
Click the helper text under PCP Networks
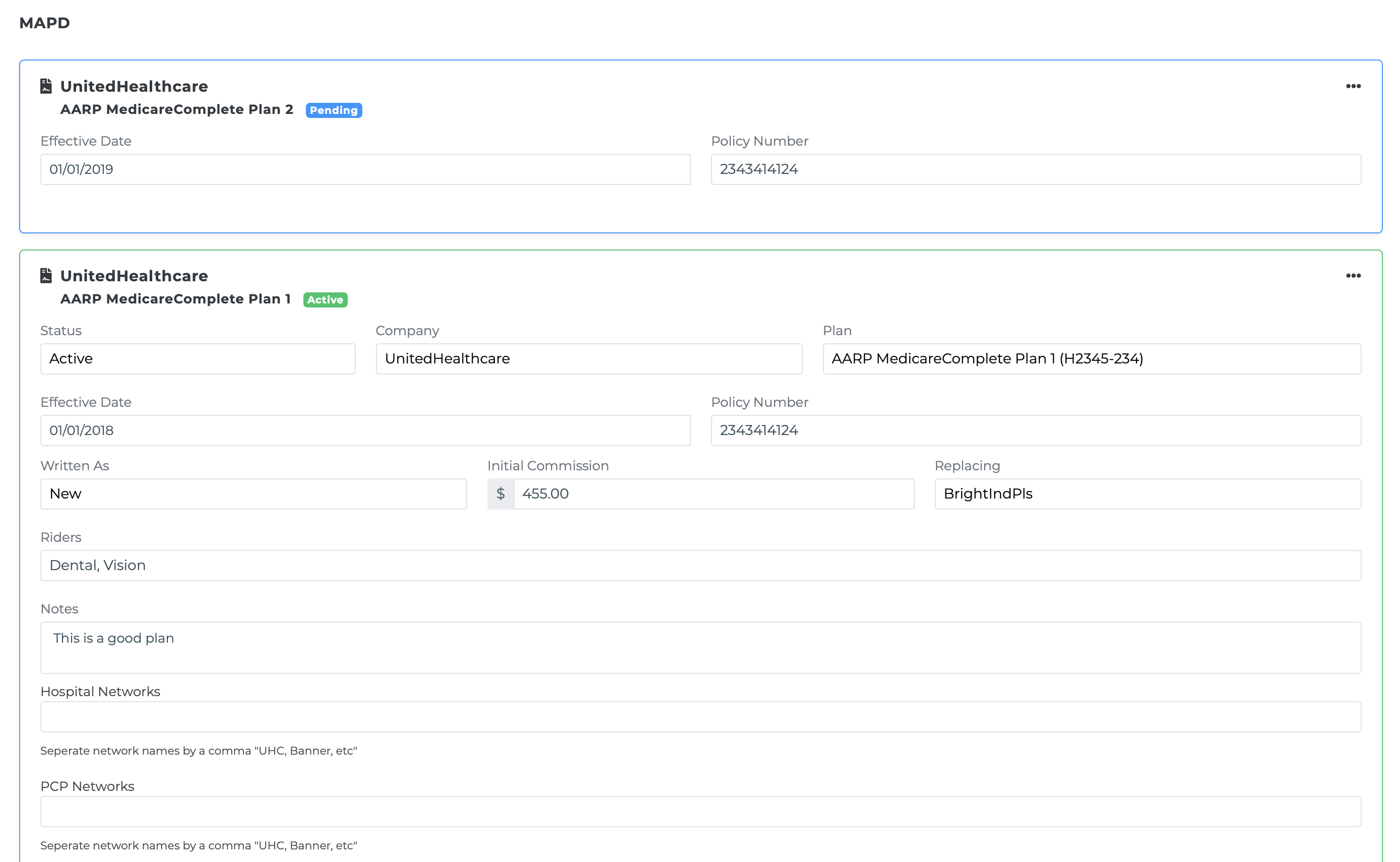click(x=199, y=845)
